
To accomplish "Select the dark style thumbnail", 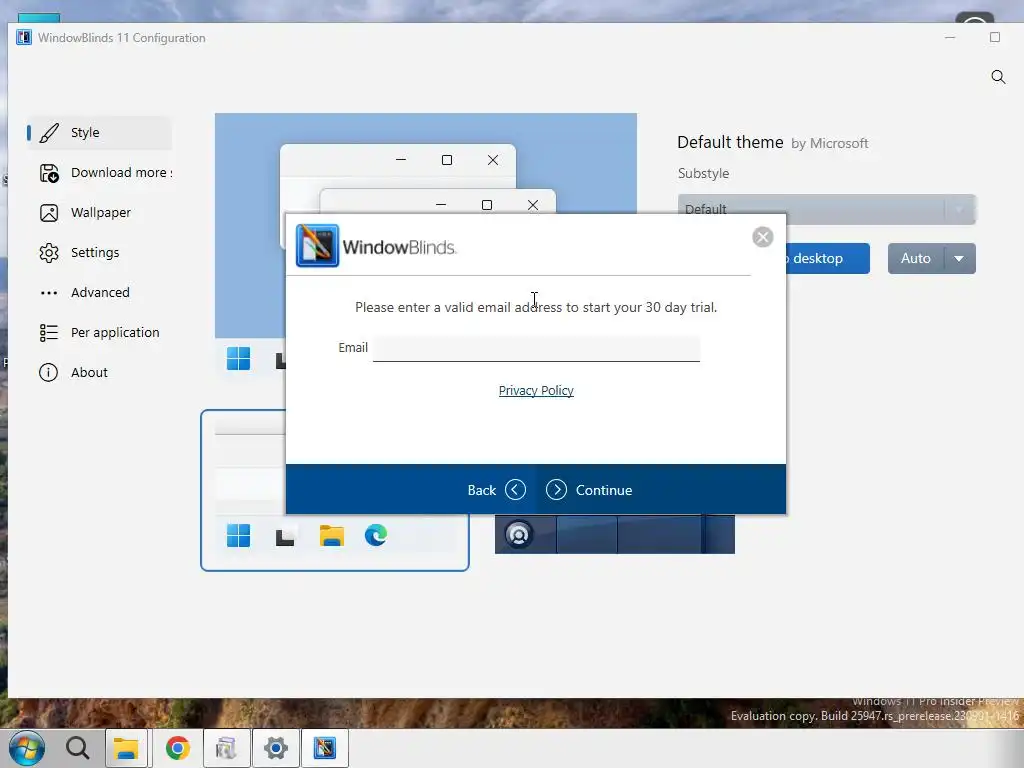I will [x=615, y=534].
